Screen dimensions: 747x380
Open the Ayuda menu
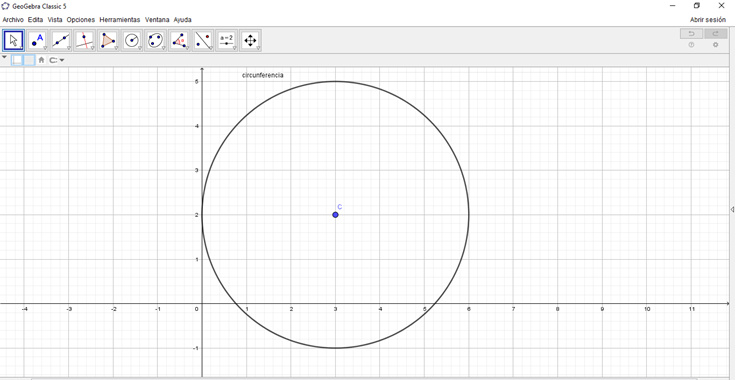coord(182,20)
